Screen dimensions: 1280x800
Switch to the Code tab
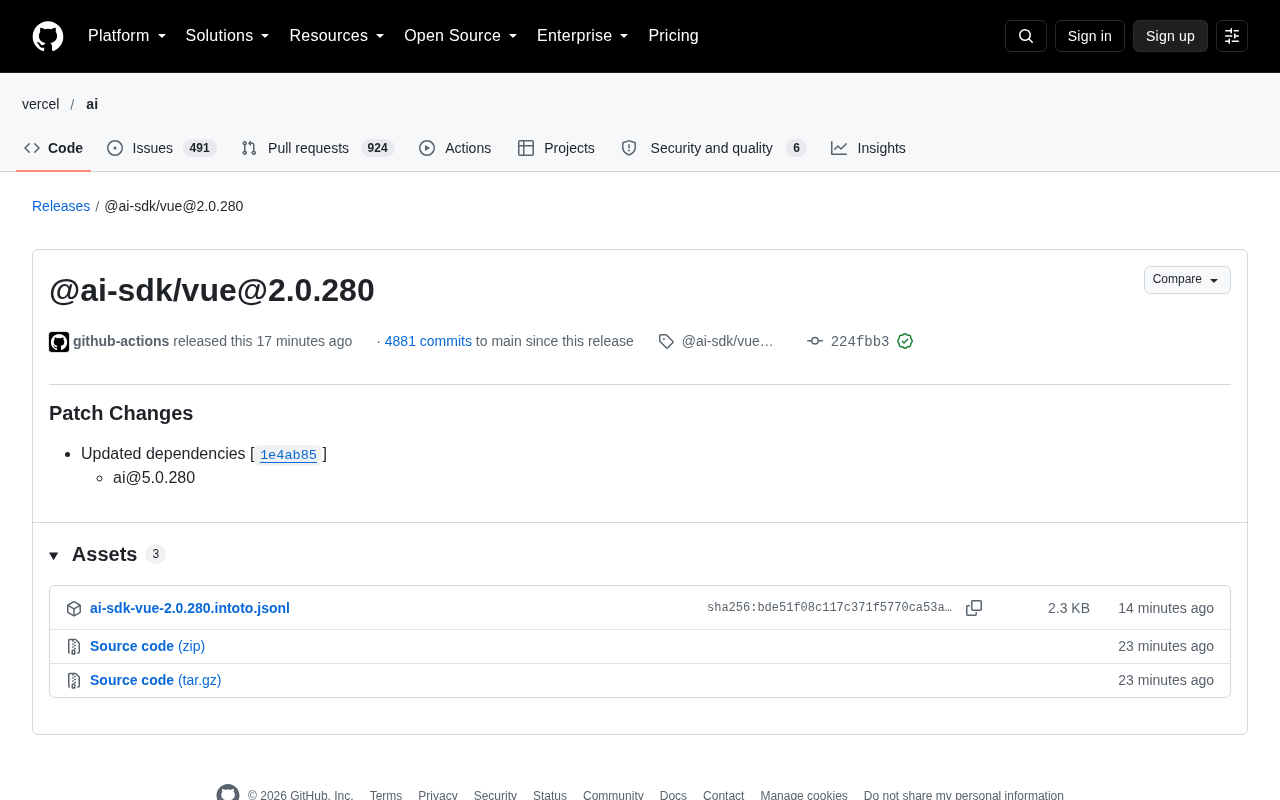(54, 148)
